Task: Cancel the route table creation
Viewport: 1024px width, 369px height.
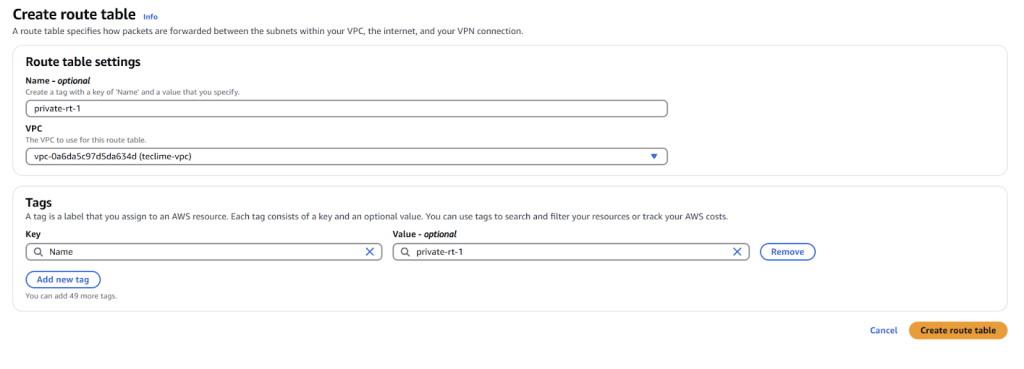Action: tap(883, 330)
